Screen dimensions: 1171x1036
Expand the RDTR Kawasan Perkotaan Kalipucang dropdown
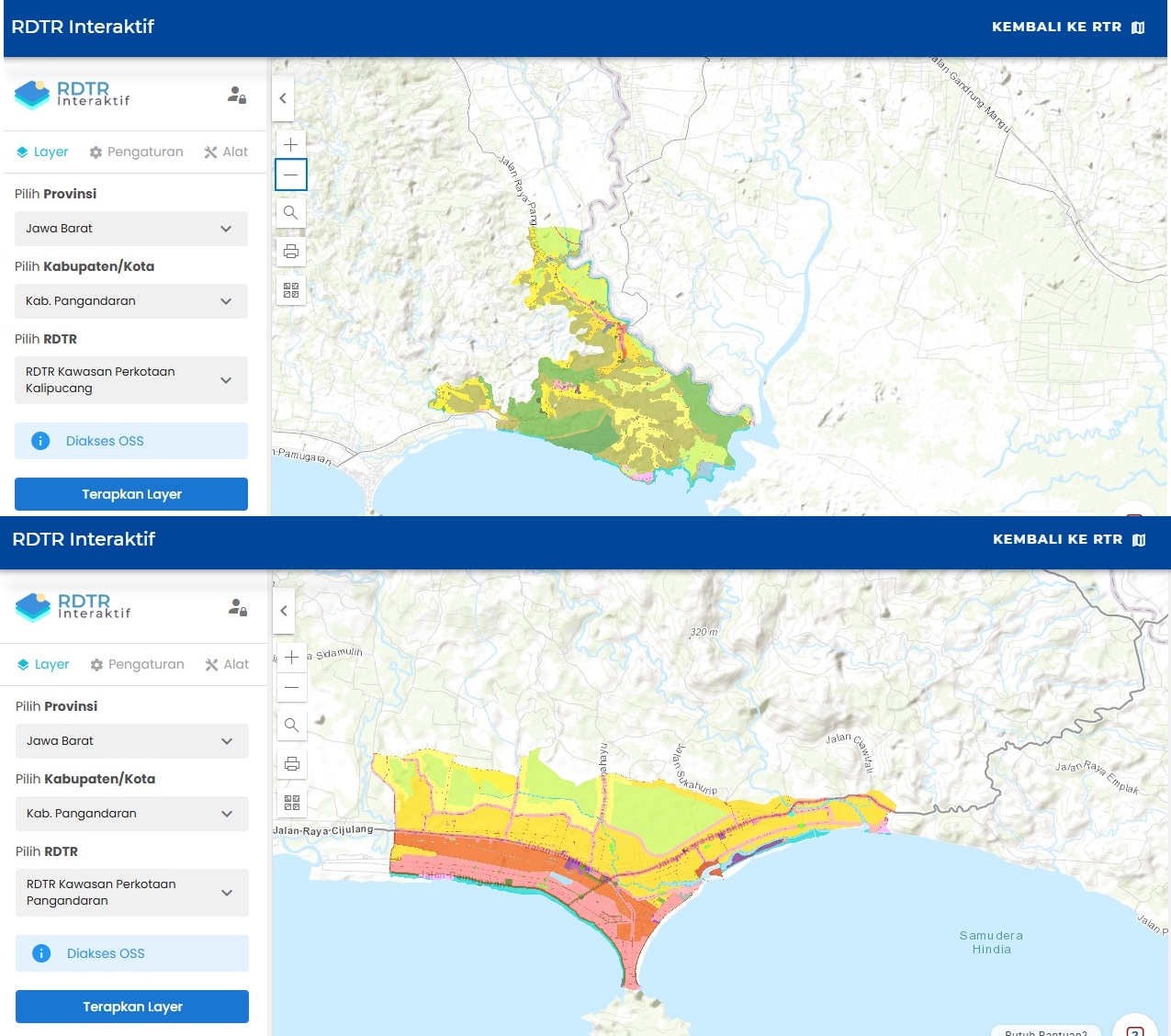click(x=131, y=380)
